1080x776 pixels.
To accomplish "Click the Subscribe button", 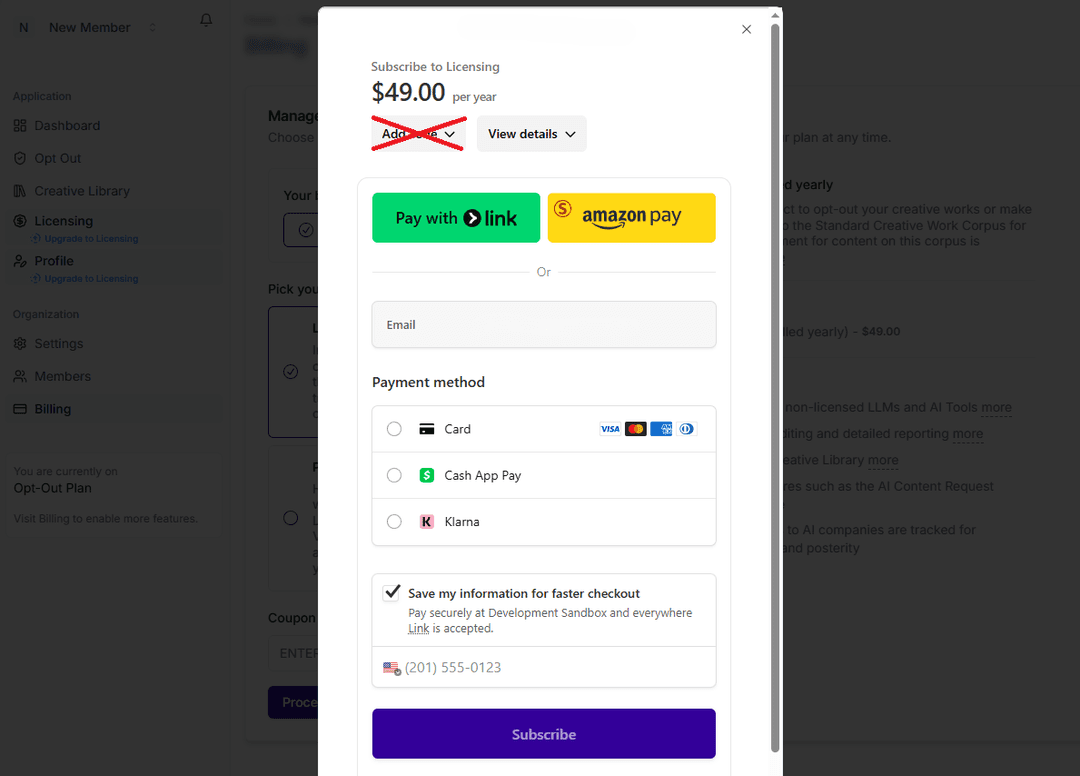I will tap(543, 734).
